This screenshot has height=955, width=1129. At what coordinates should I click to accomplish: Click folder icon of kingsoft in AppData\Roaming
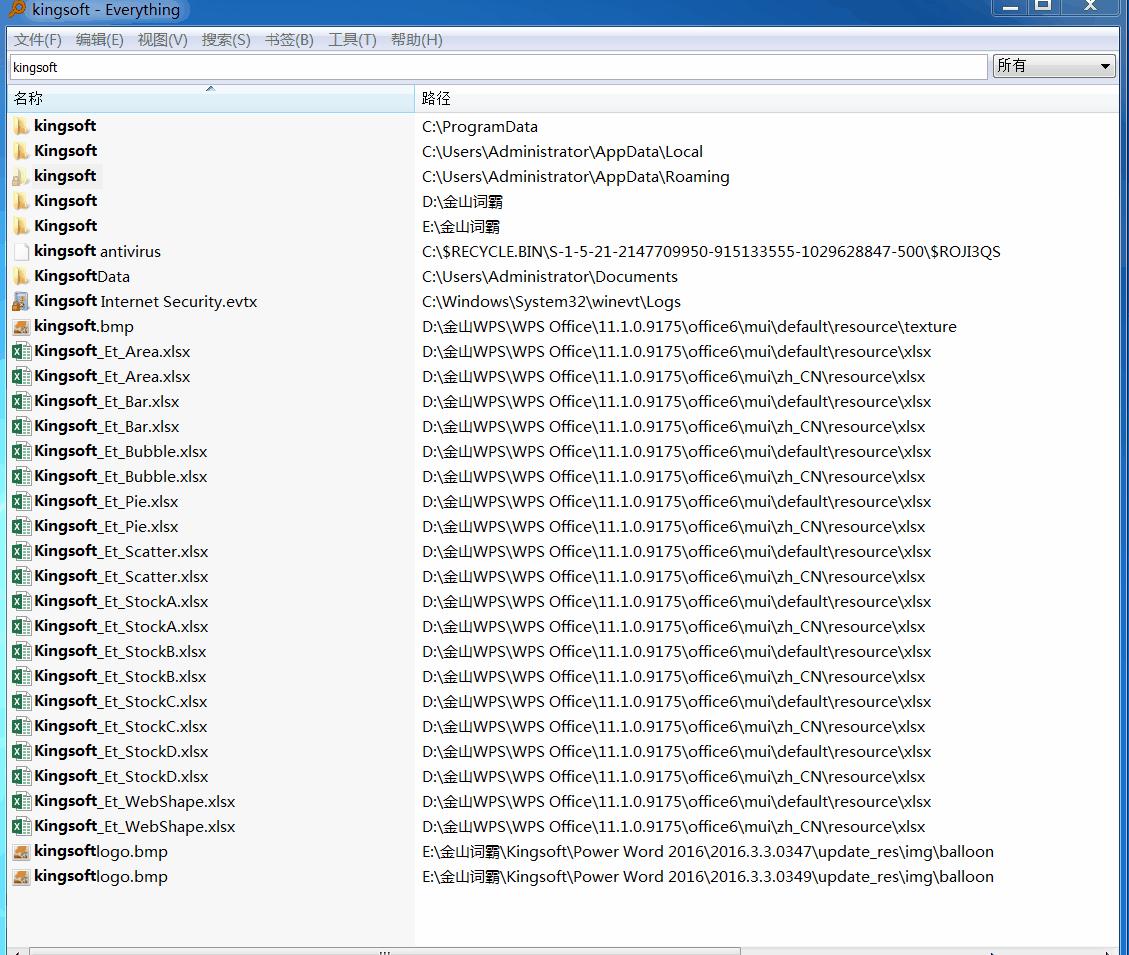click(22, 176)
